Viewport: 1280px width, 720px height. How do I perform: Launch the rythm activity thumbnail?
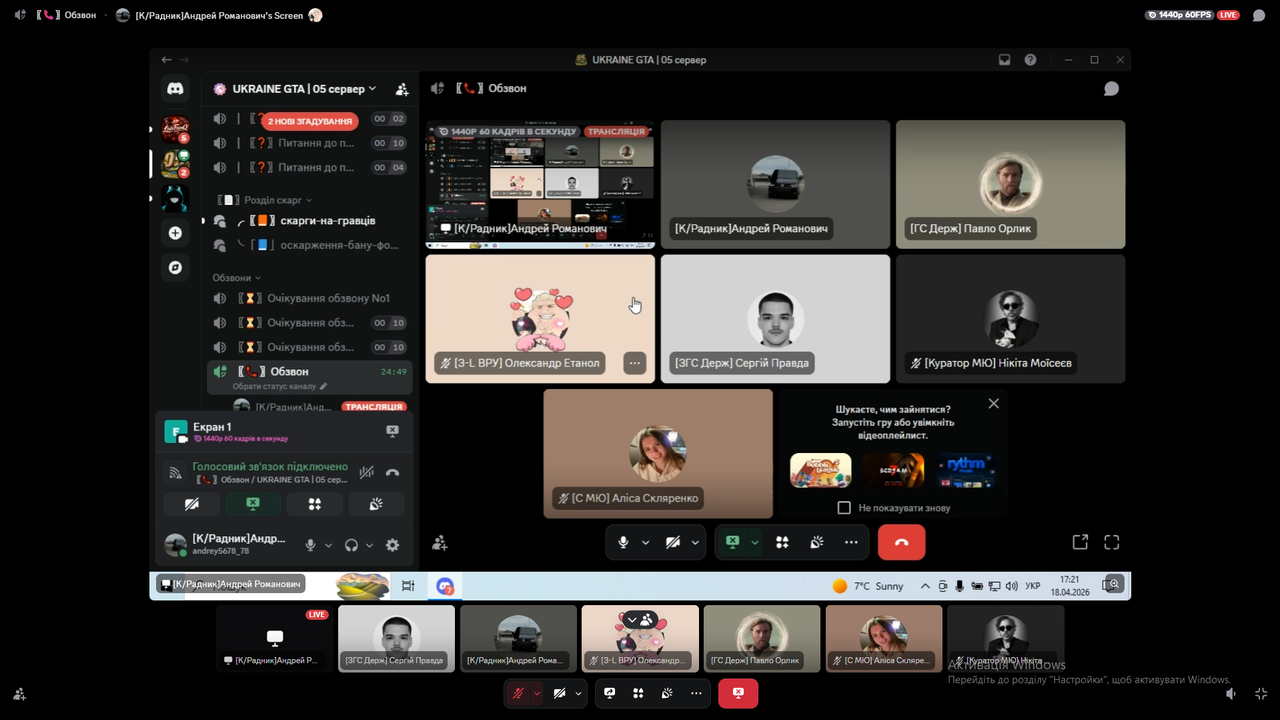click(966, 470)
